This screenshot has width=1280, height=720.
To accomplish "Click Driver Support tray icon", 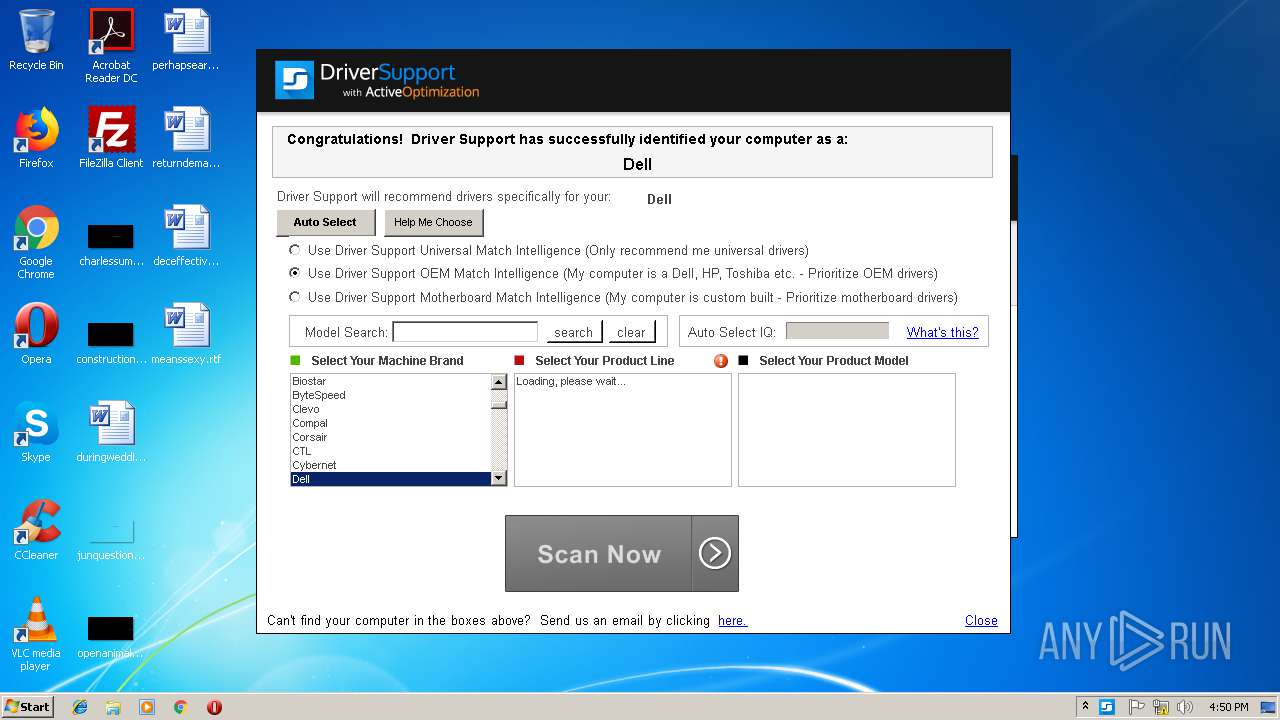I will tap(1107, 707).
